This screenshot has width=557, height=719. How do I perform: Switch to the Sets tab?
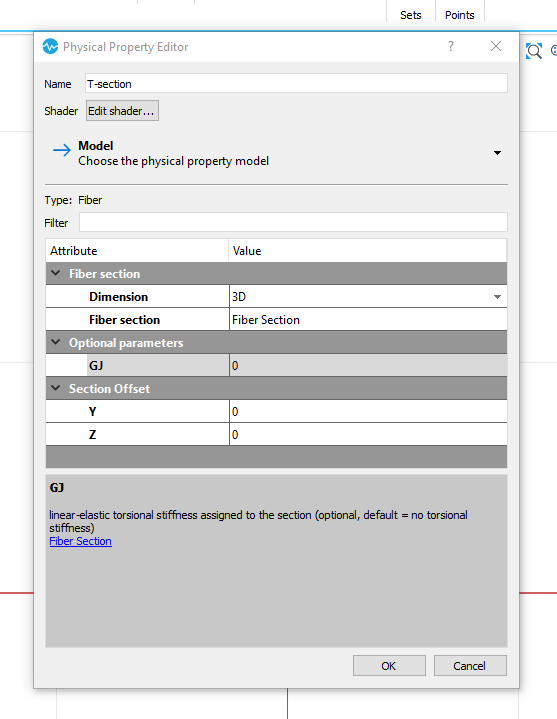[x=411, y=15]
